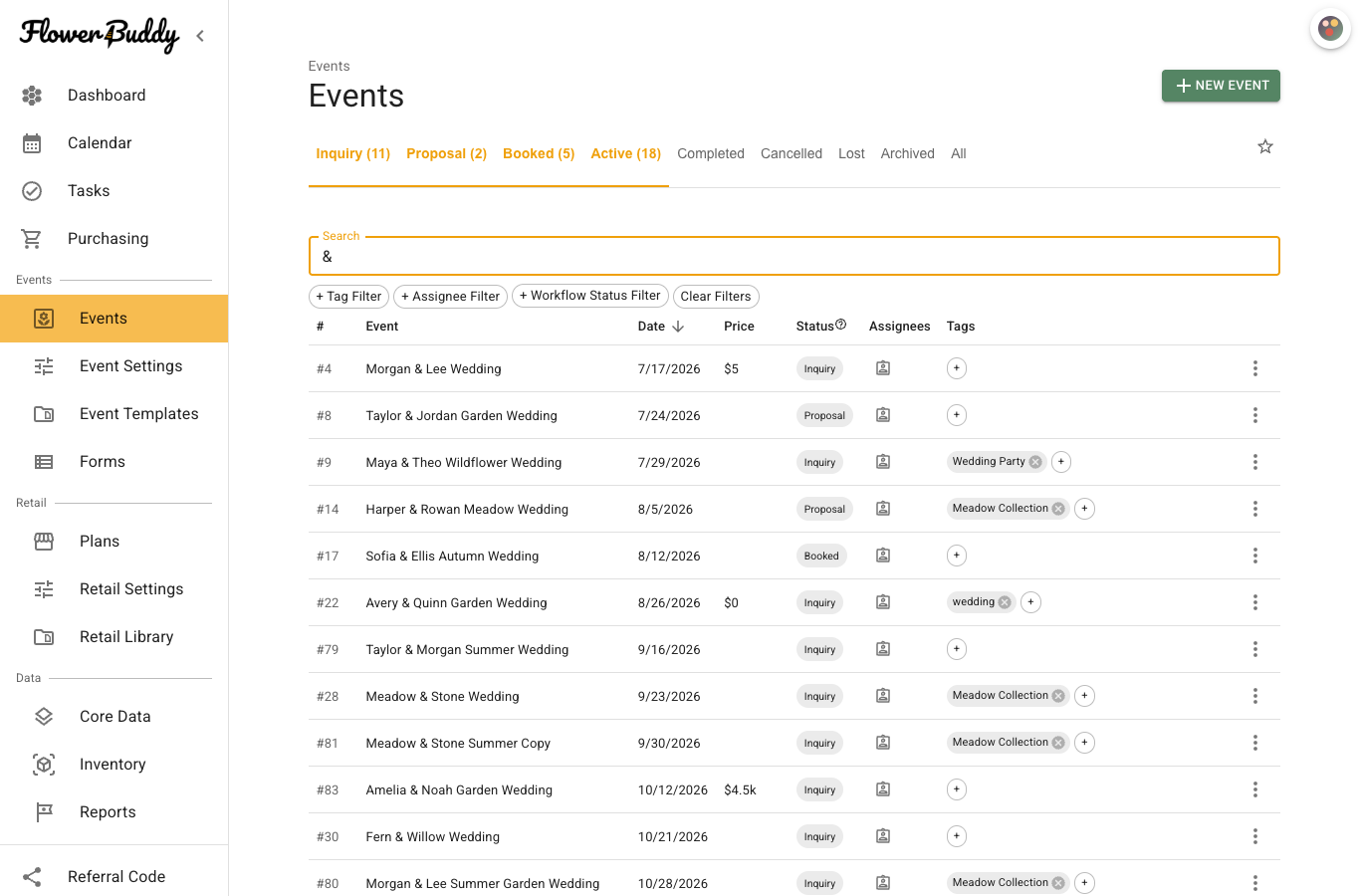The image size is (1359, 896).
Task: Click Referral Code in the sidebar
Action: [x=113, y=877]
